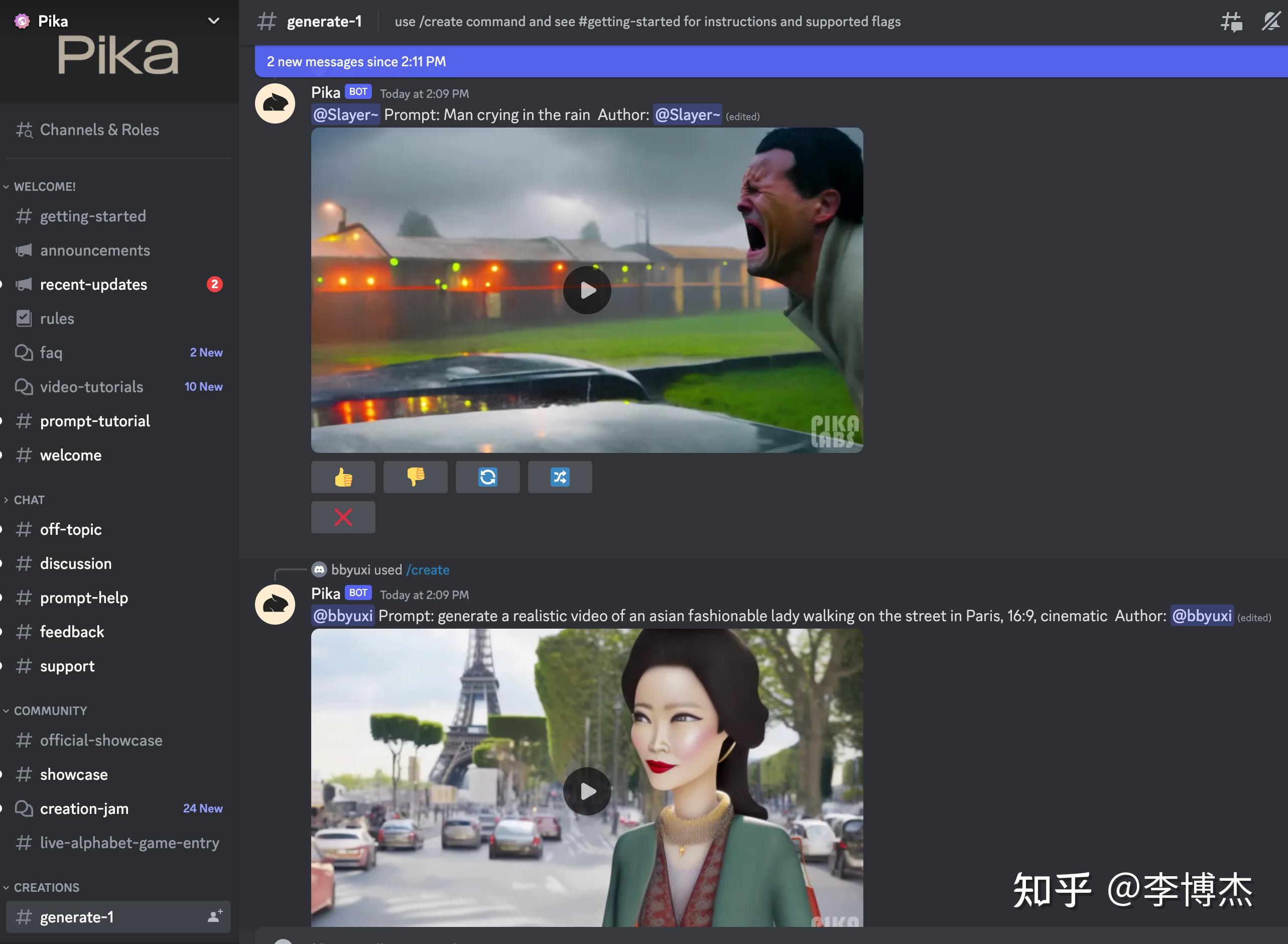Screen dimensions: 1288x944
Task: Toggle the channel notification bell mute
Action: 1270,22
